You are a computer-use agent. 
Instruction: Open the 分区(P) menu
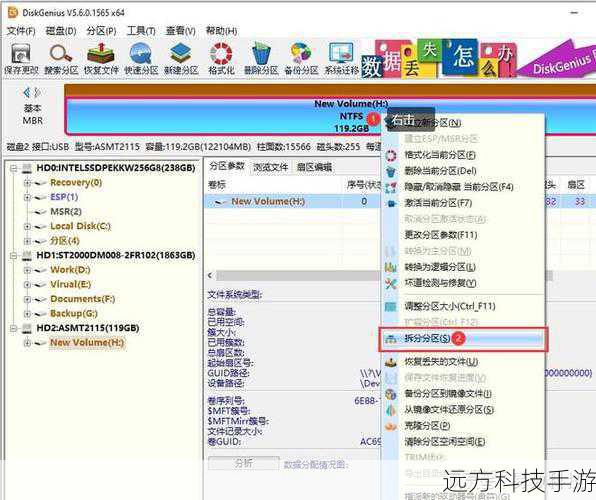(x=101, y=31)
